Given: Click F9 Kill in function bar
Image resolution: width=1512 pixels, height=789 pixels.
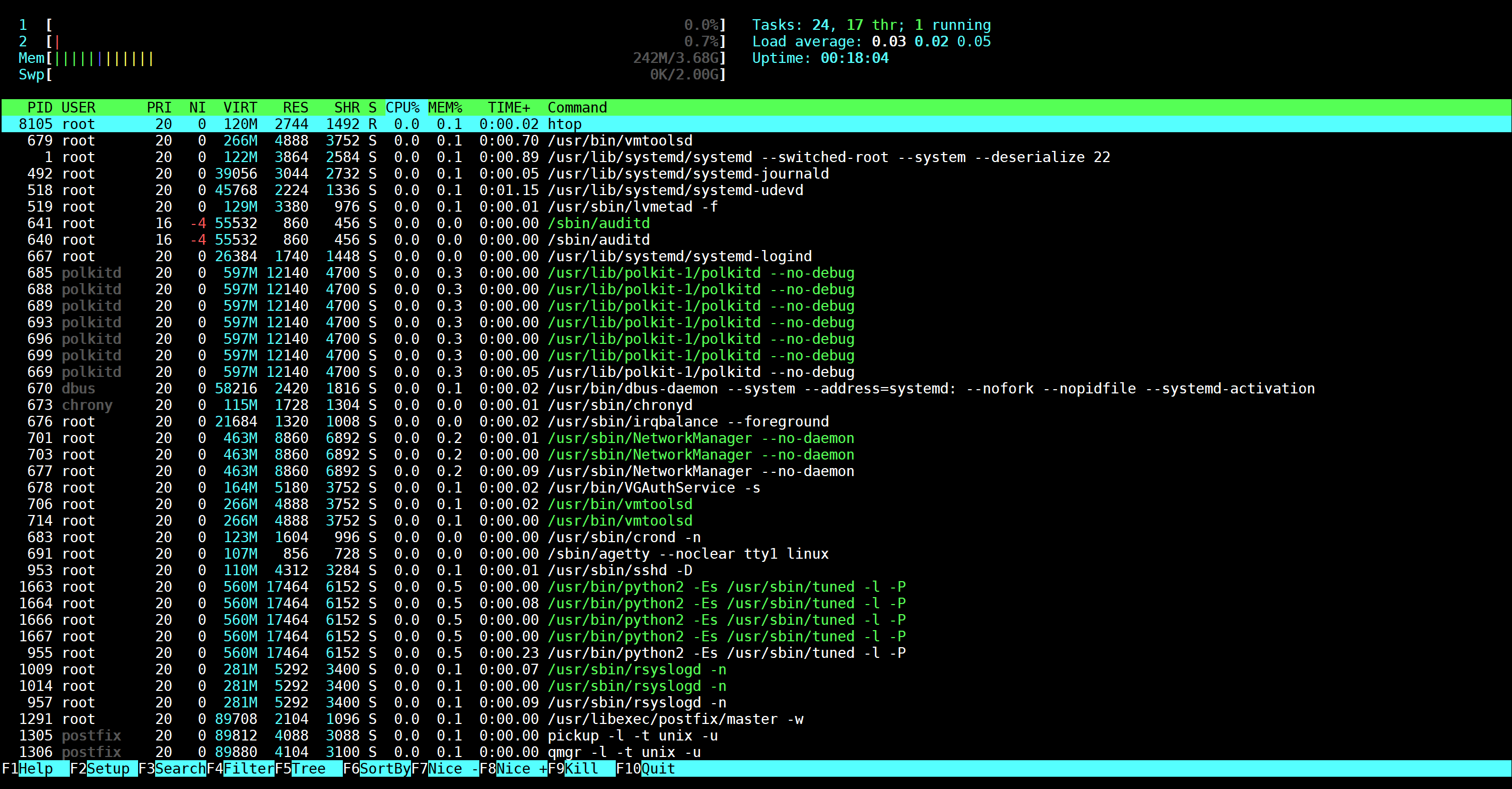Looking at the screenshot, I should click(581, 768).
